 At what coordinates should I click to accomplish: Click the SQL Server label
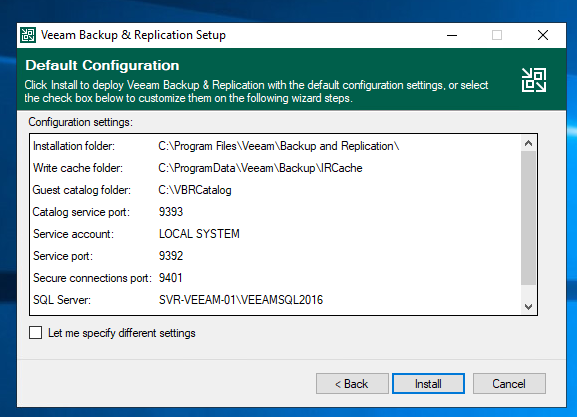pos(61,300)
